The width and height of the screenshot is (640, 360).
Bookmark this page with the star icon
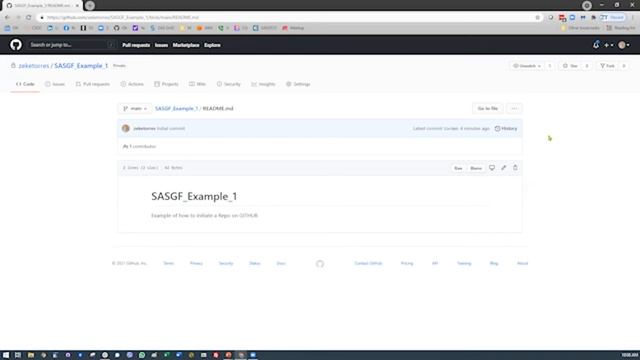(538, 18)
